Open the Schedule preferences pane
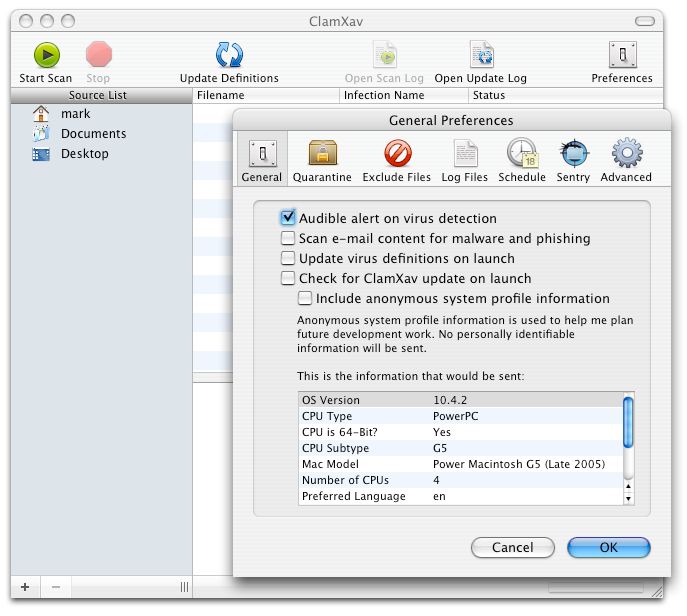Viewport: 687px width, 616px height. (522, 154)
